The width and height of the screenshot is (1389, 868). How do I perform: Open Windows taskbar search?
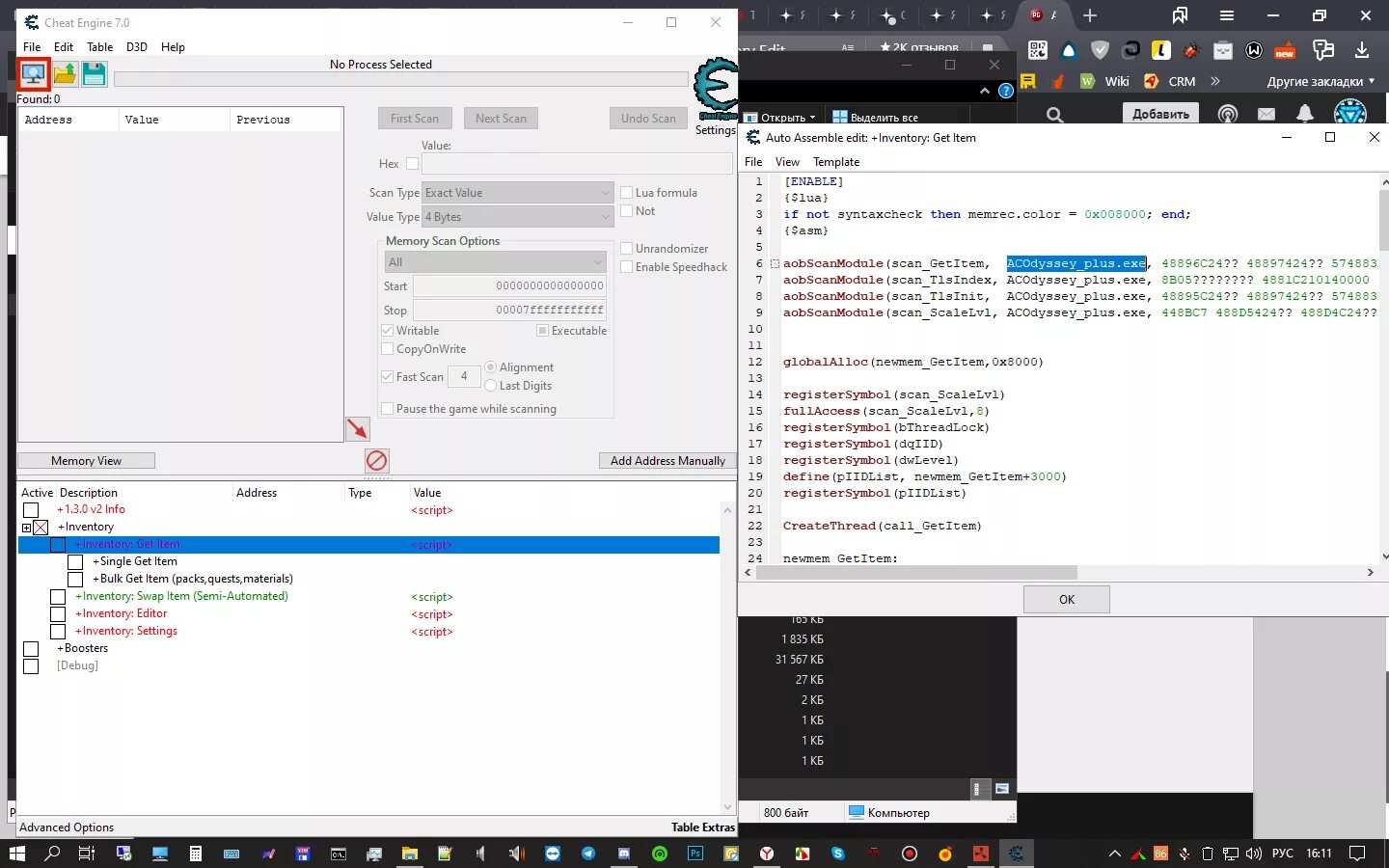[52, 854]
